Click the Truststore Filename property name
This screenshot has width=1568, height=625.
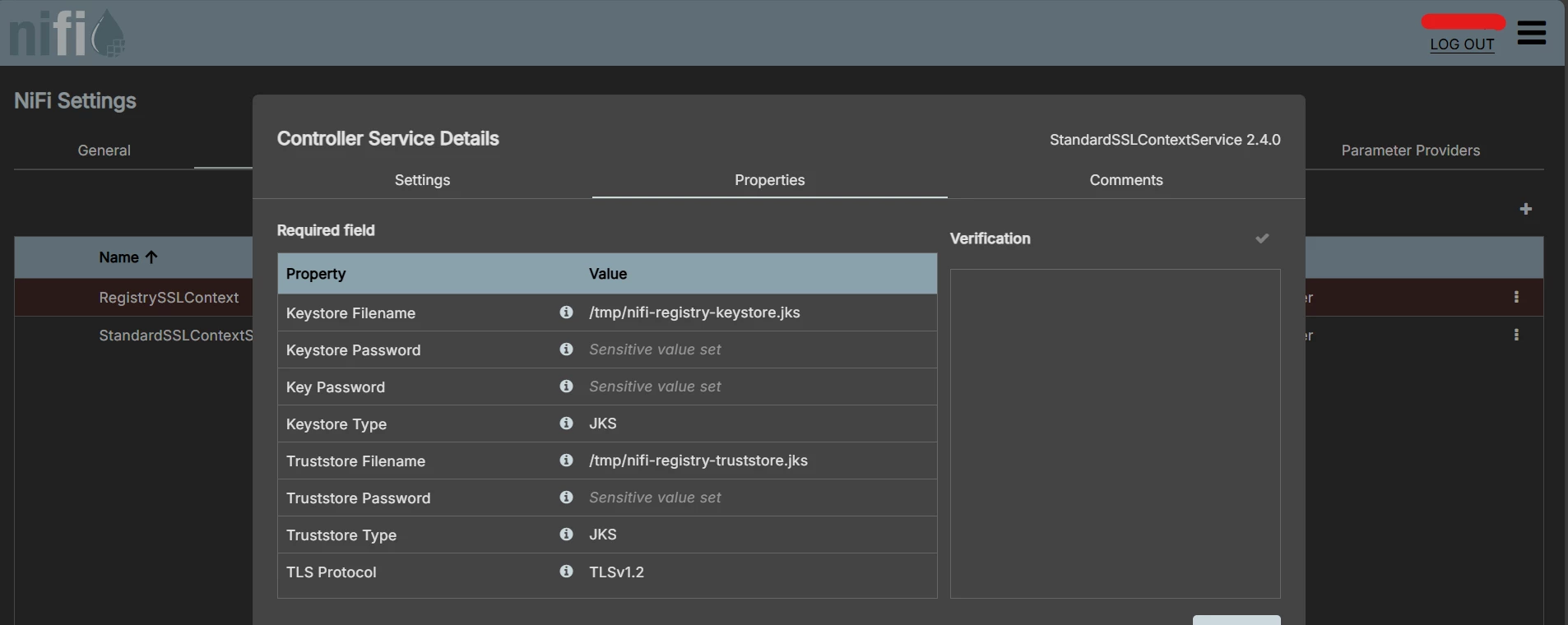tap(355, 461)
